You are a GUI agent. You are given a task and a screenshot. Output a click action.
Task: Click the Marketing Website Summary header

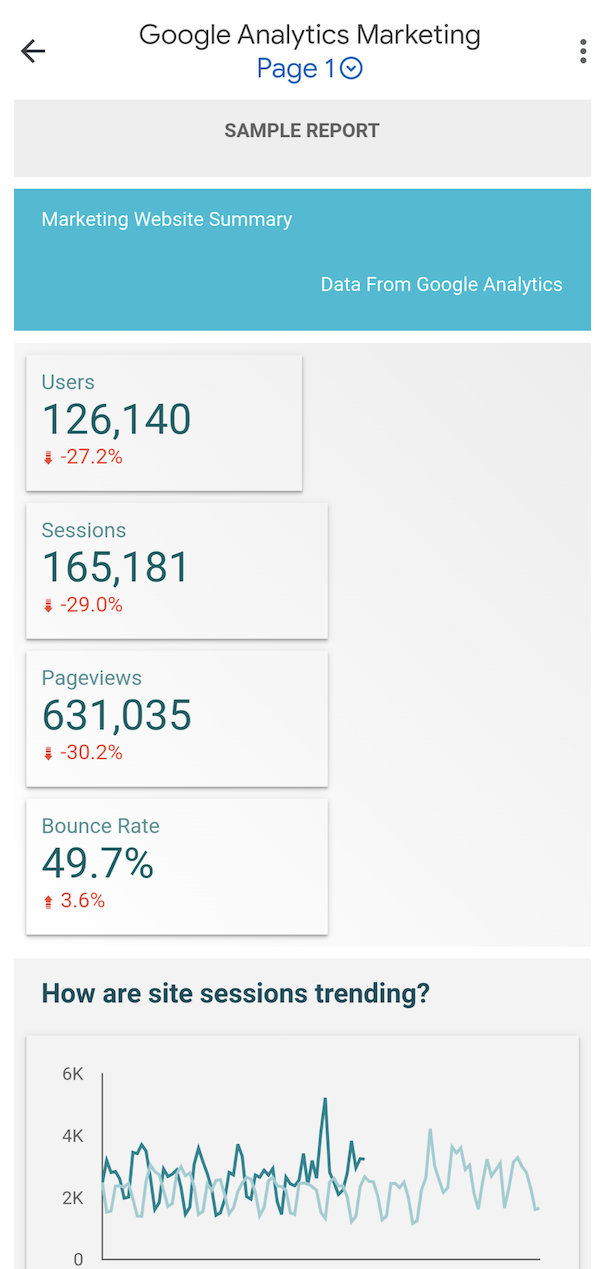point(166,219)
